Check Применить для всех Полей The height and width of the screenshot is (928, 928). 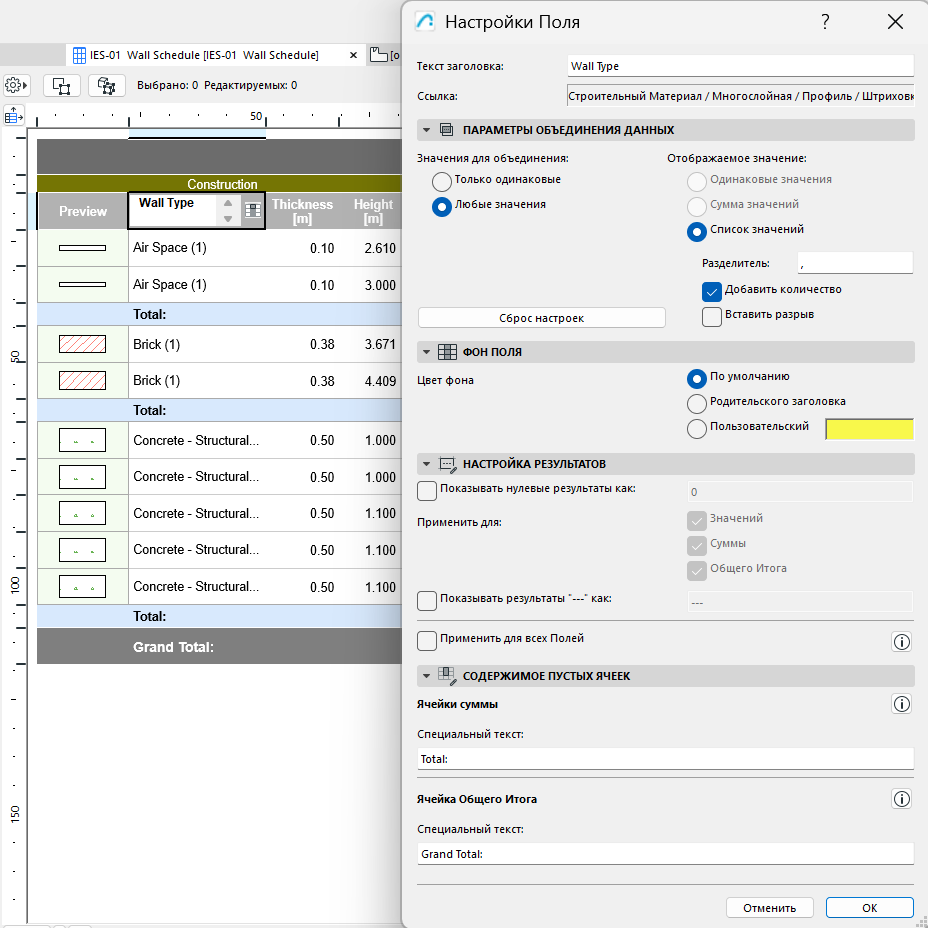coord(427,641)
